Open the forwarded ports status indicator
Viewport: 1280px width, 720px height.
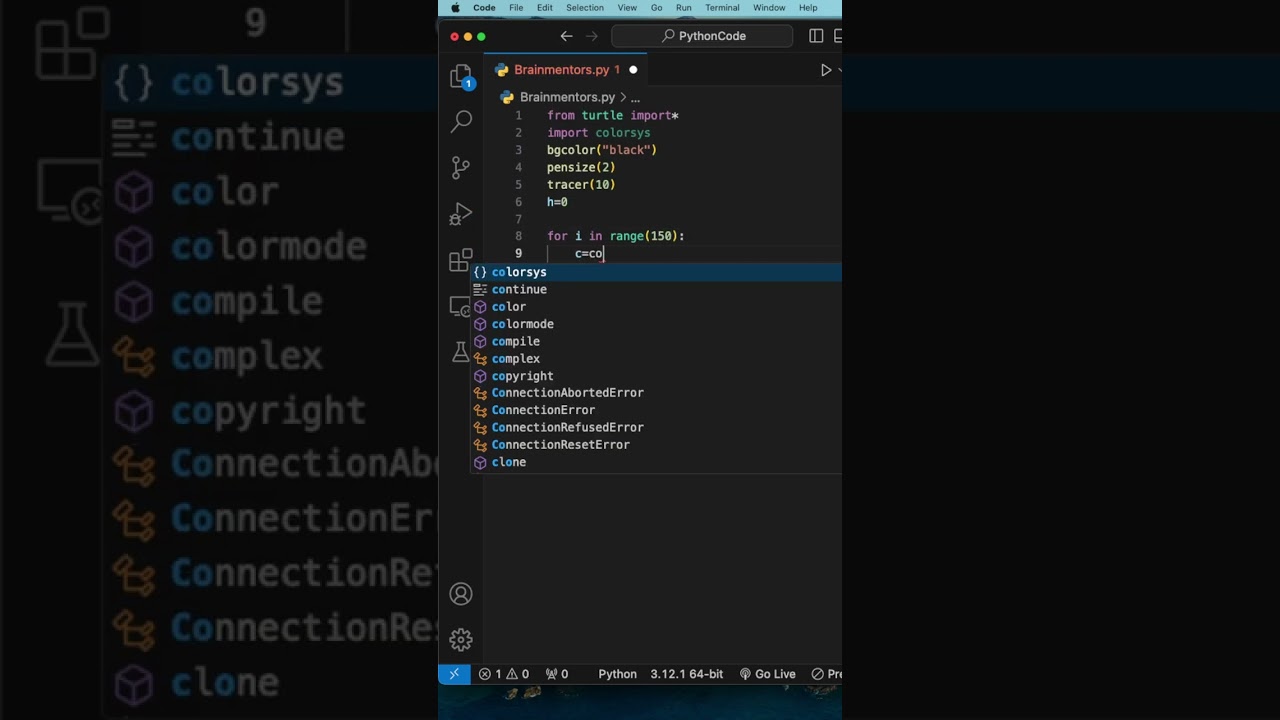[x=557, y=674]
